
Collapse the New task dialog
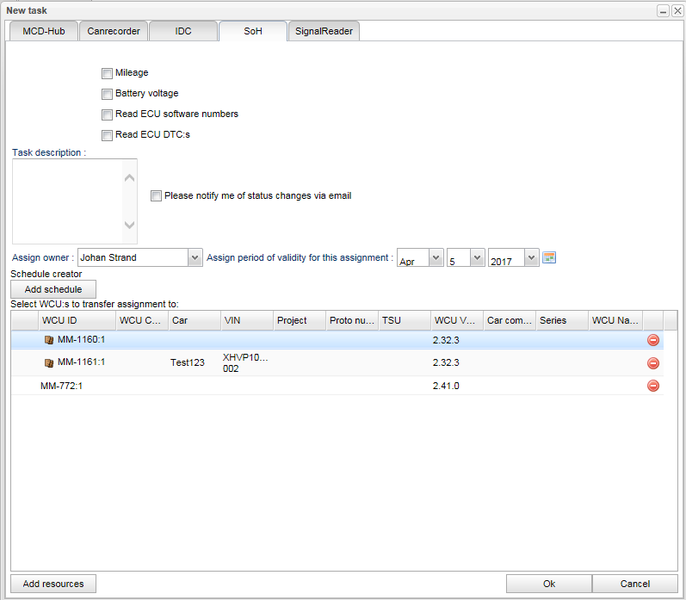click(663, 9)
